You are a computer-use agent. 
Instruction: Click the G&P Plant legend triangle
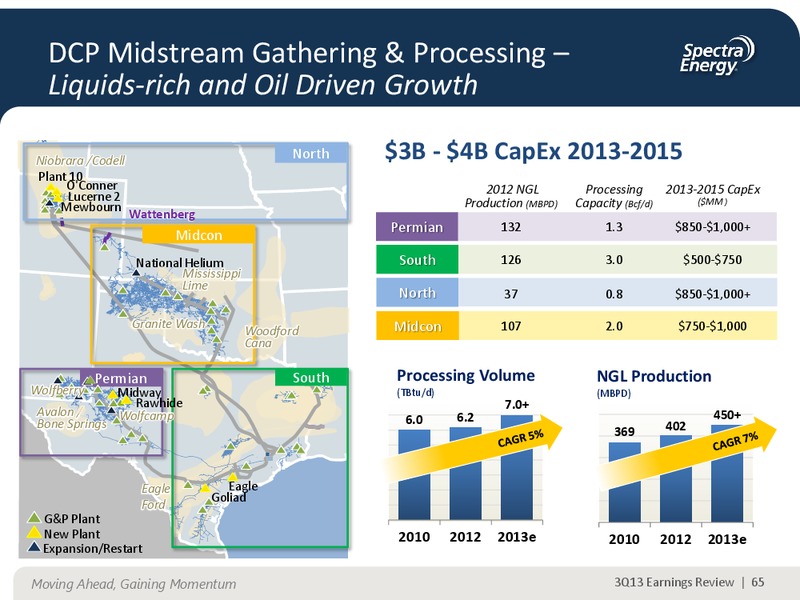coord(34,517)
